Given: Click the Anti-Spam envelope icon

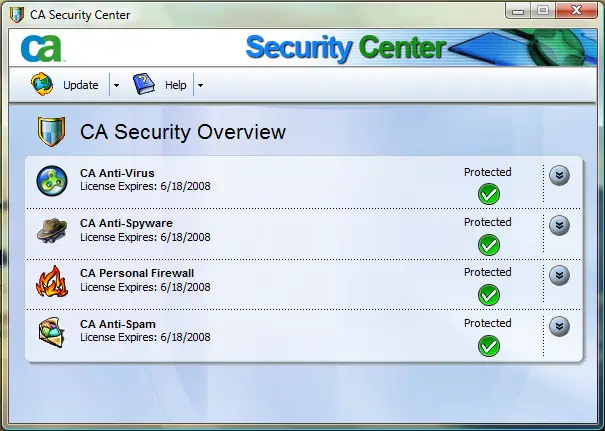Looking at the screenshot, I should pyautogui.click(x=51, y=332).
